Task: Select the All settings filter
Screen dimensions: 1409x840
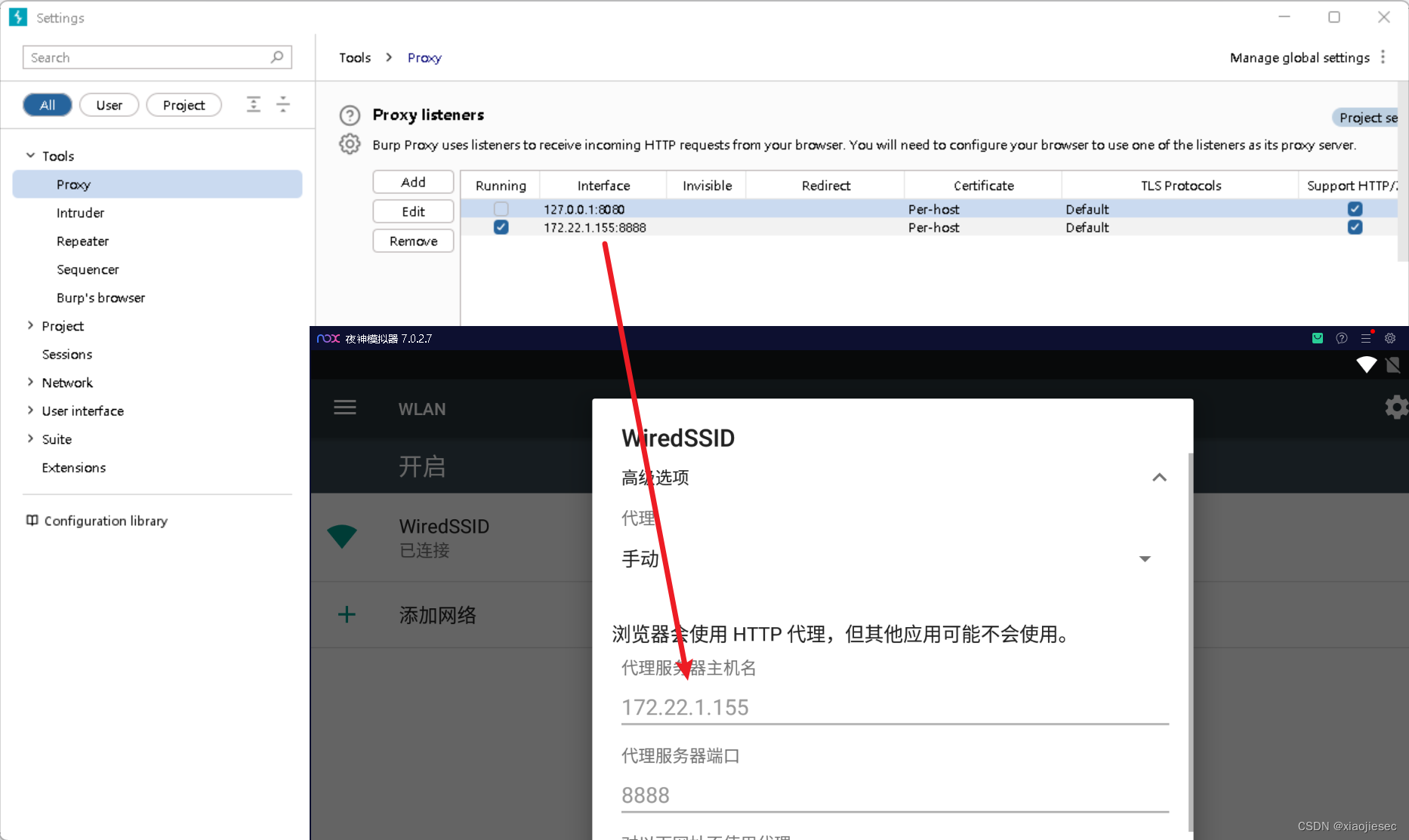Action: 48,105
